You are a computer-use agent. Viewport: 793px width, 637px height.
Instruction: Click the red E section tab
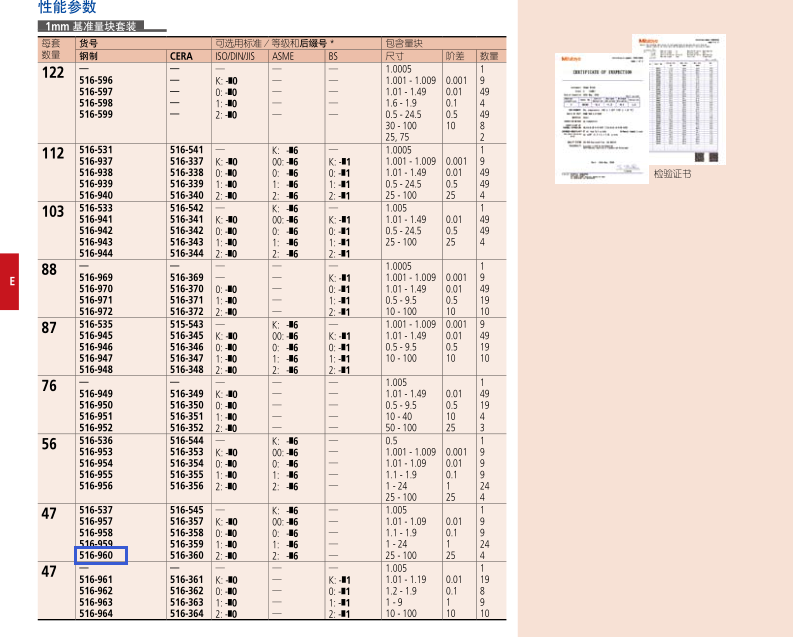click(9, 282)
